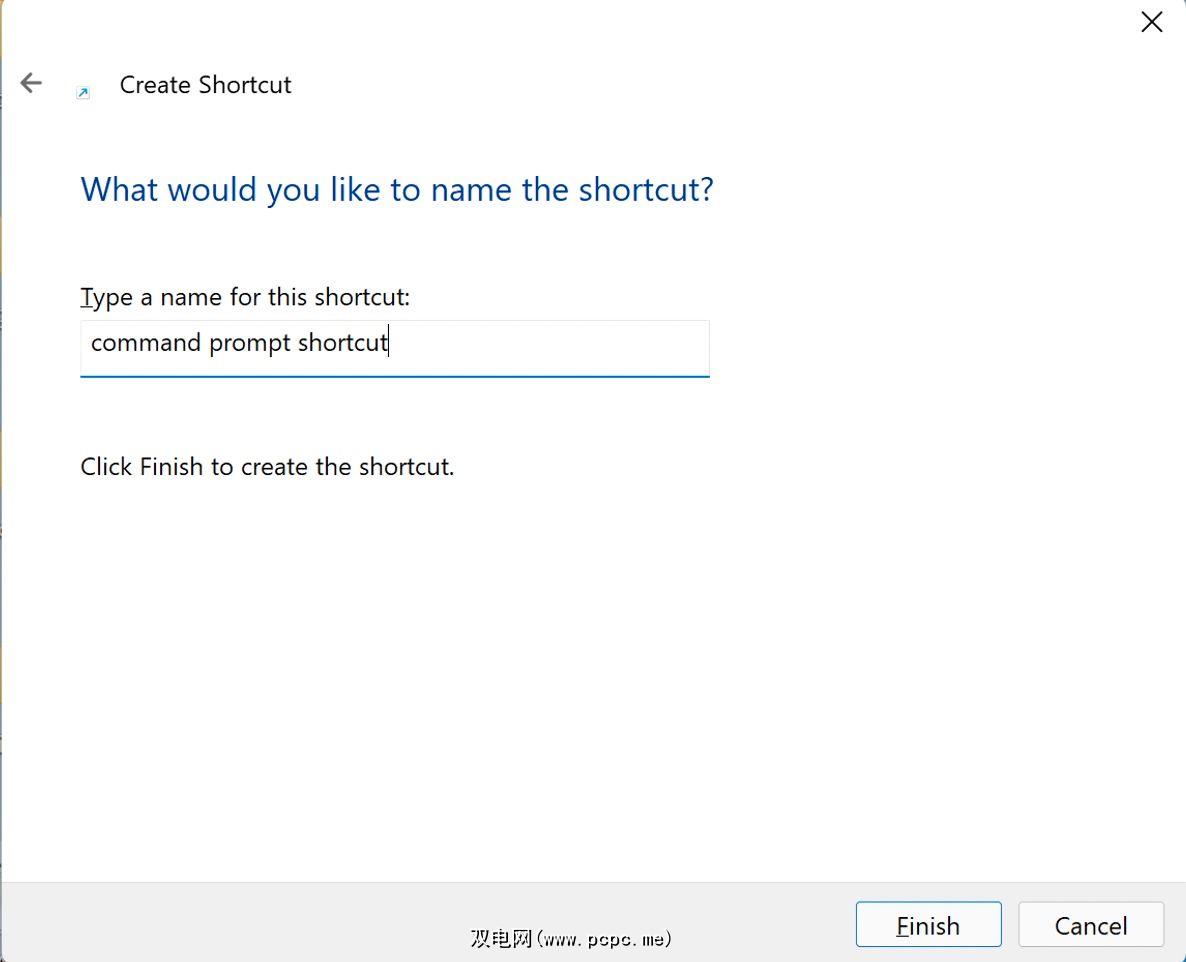Close the Create Shortcut dialog
Image resolution: width=1186 pixels, height=962 pixels.
1151,22
